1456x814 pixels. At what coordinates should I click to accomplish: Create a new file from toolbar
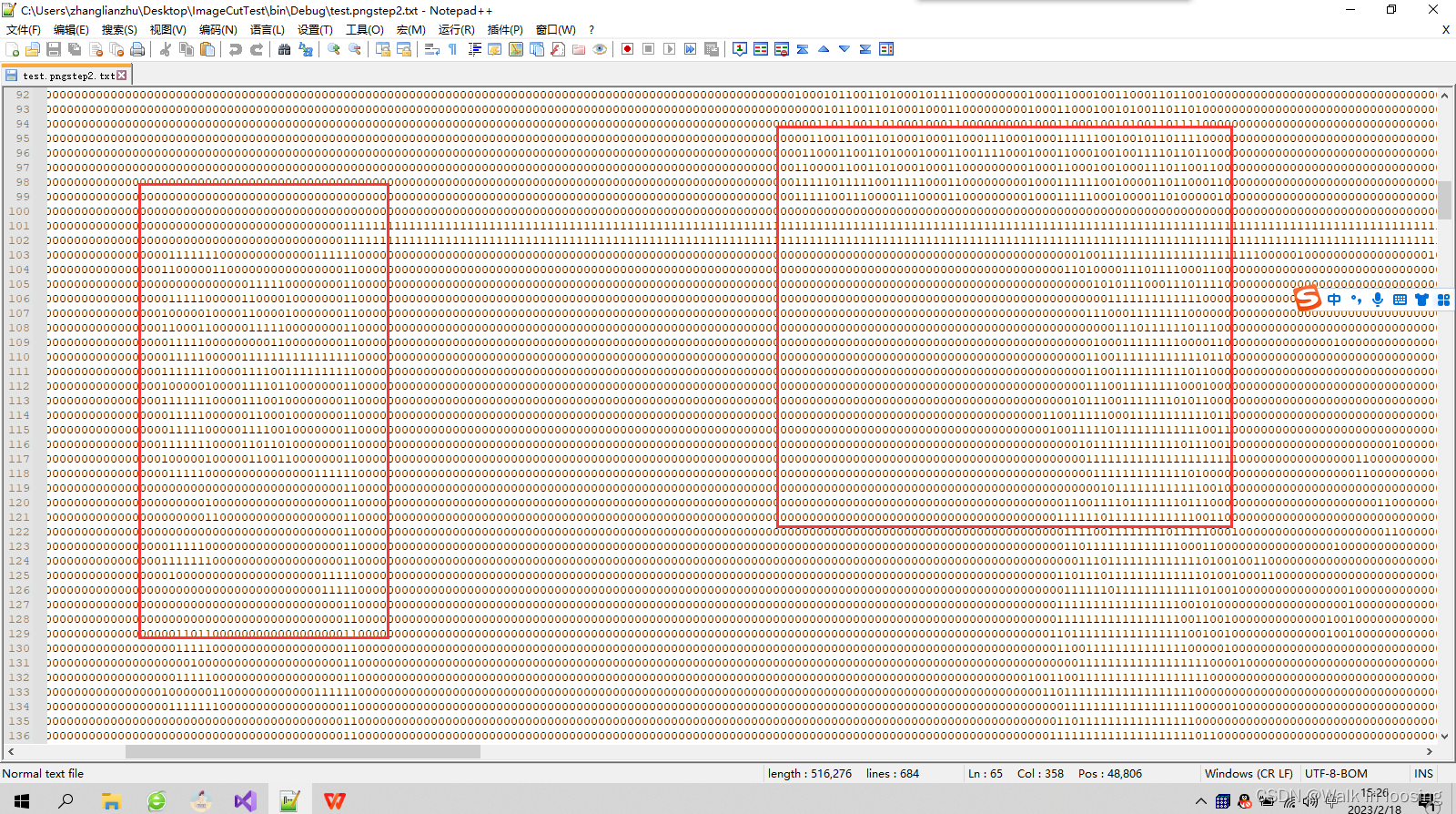pyautogui.click(x=13, y=49)
